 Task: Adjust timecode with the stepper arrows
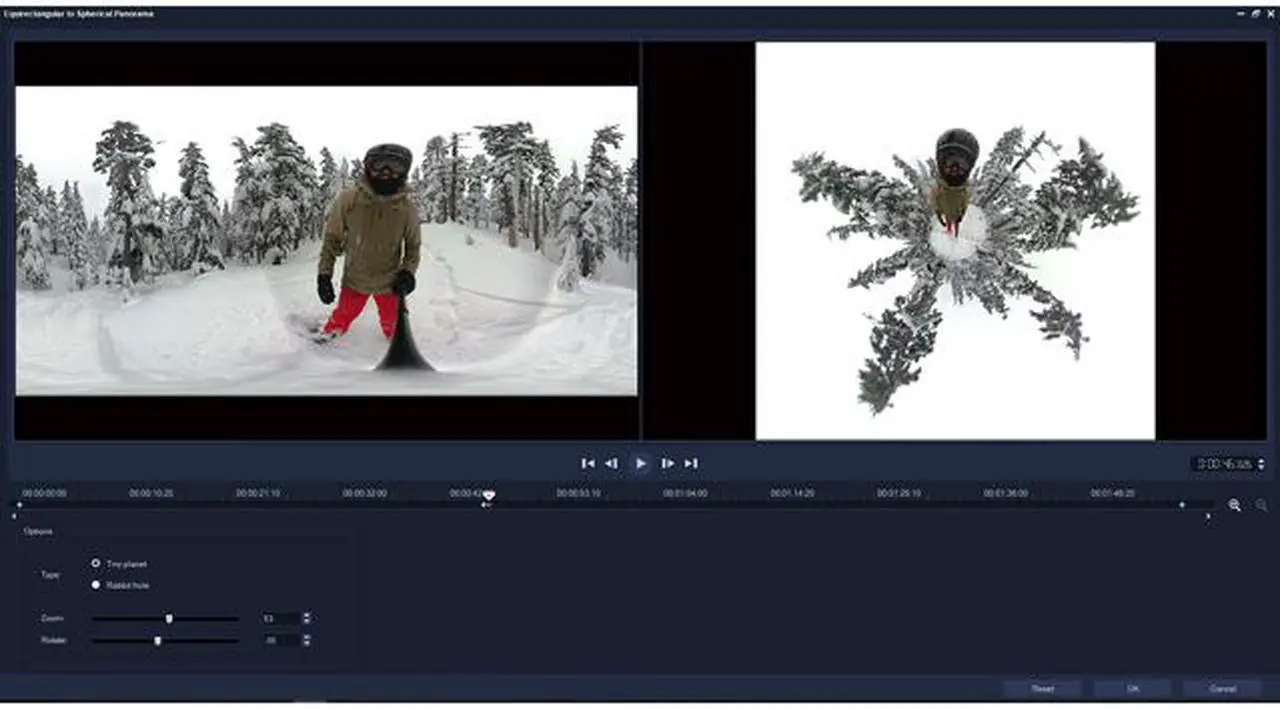pyautogui.click(x=1260, y=464)
